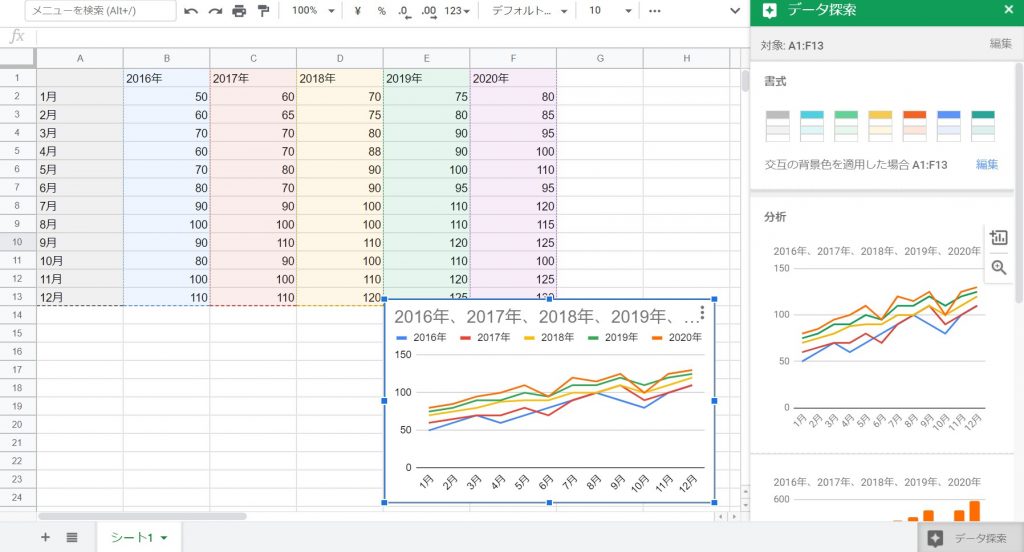Apply the orange alternating color style
This screenshot has width=1024, height=552.
[x=914, y=126]
